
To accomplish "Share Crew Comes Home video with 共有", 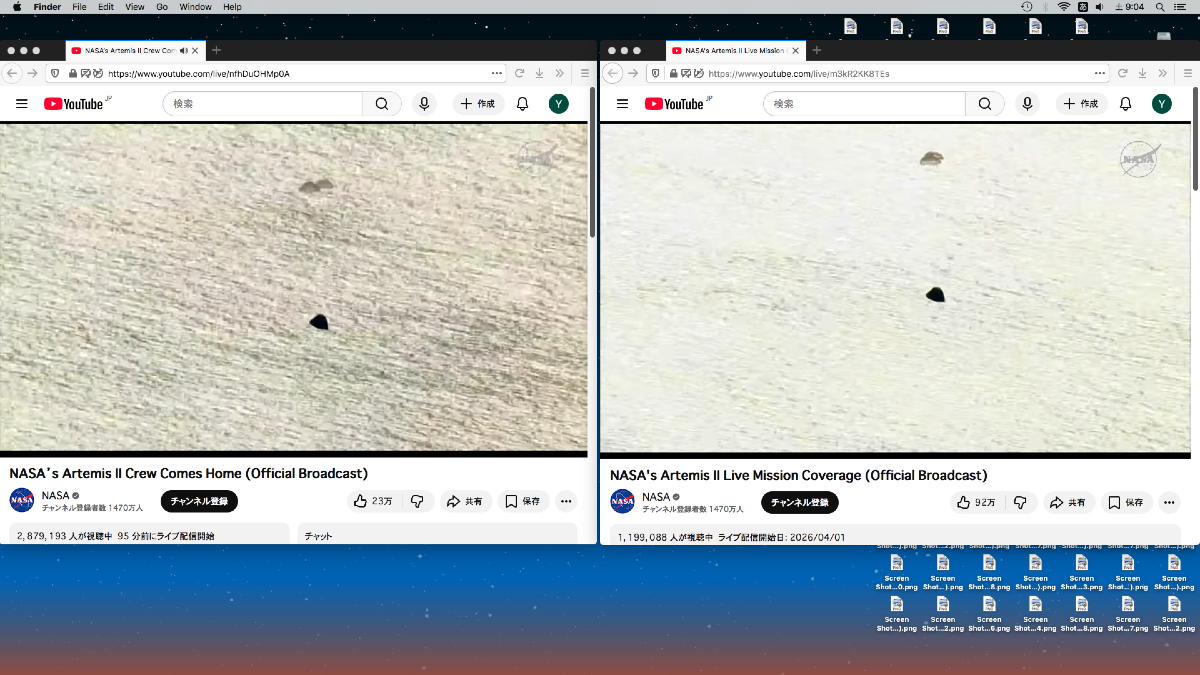I will (465, 501).
